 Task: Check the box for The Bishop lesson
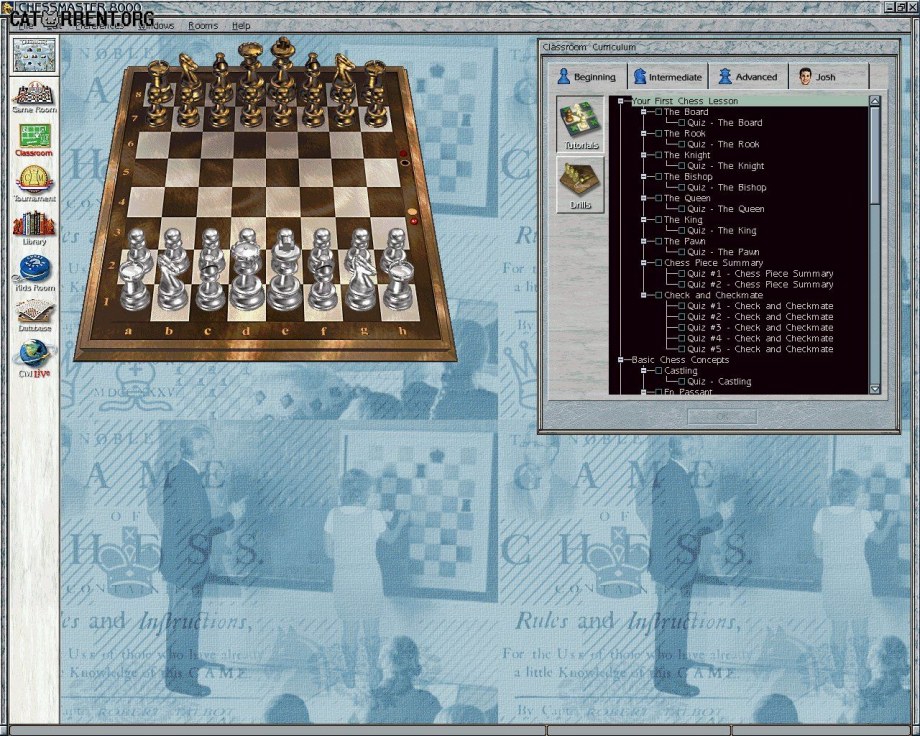(658, 176)
